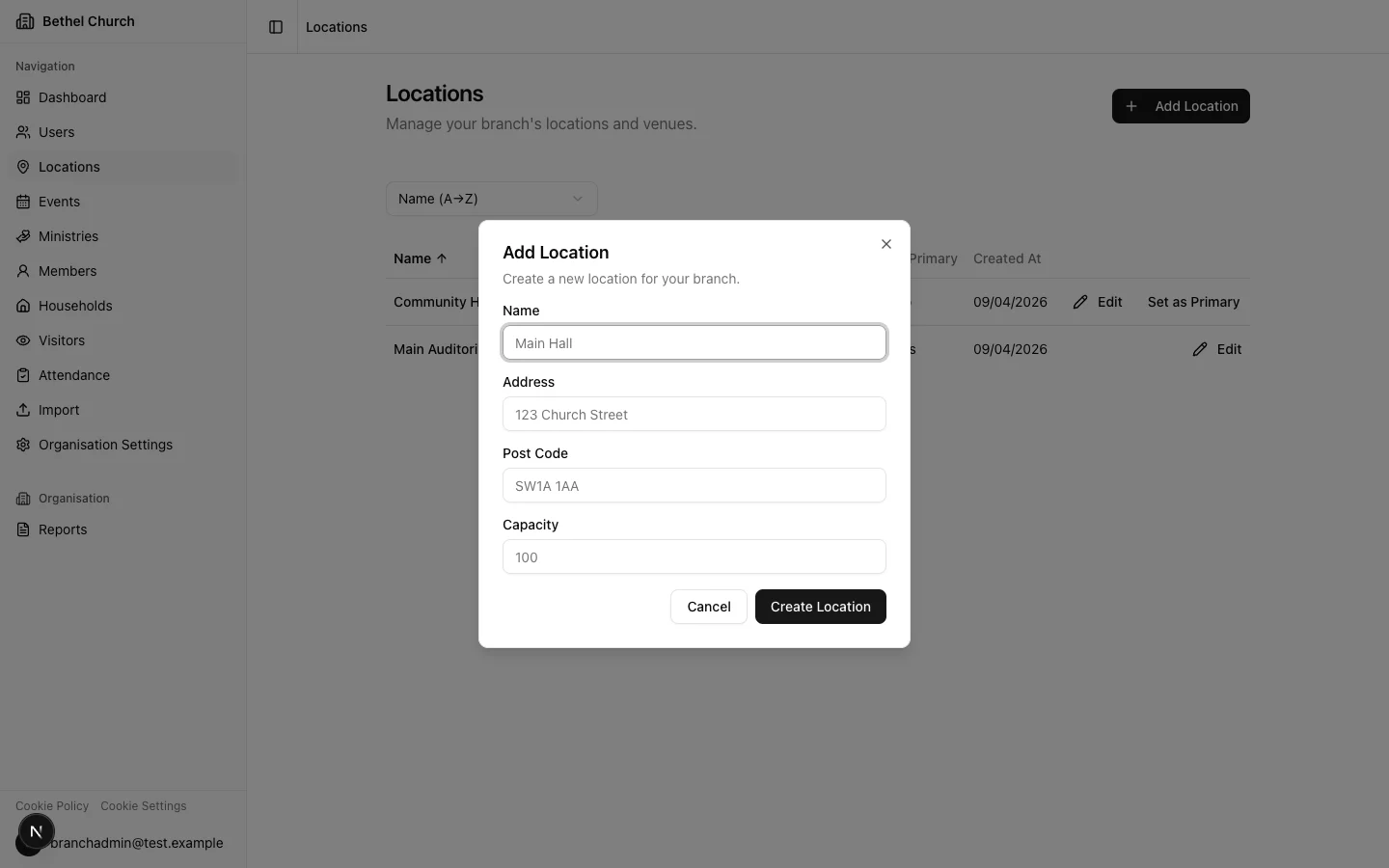Open Dashboard in navigation
The image size is (1389, 868).
tap(123, 97)
